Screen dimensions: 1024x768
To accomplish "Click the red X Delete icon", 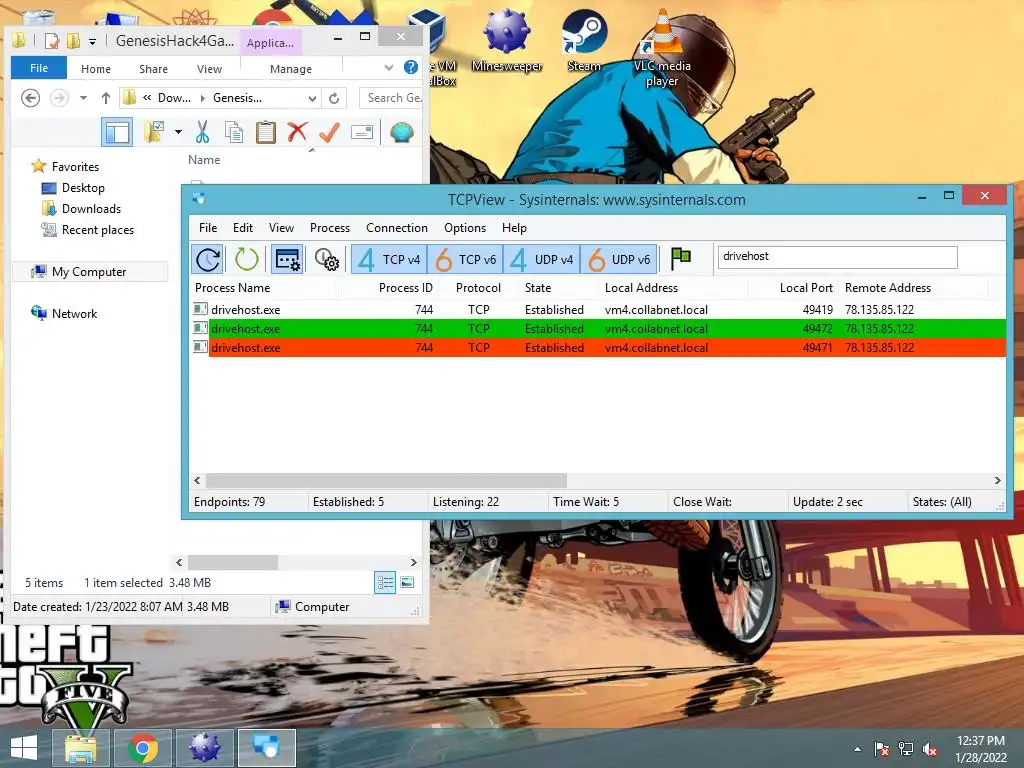I will [297, 132].
